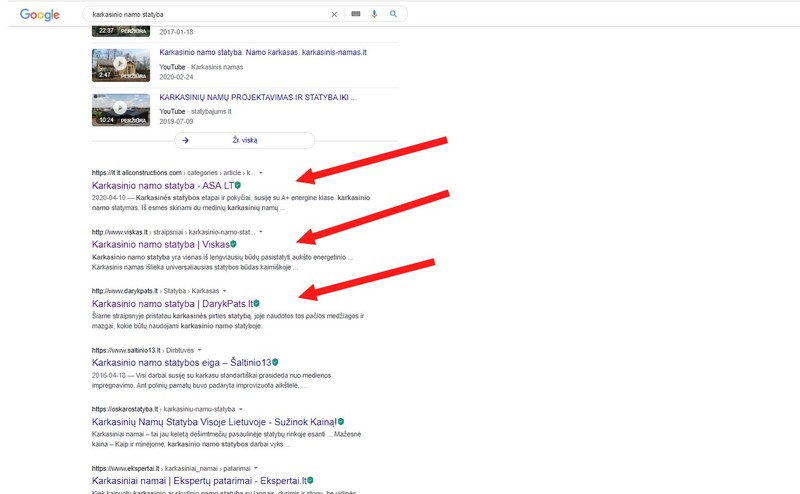Open the on-screen keyboard icon in search bar
Screen dimensions: 800x494
pos(356,14)
